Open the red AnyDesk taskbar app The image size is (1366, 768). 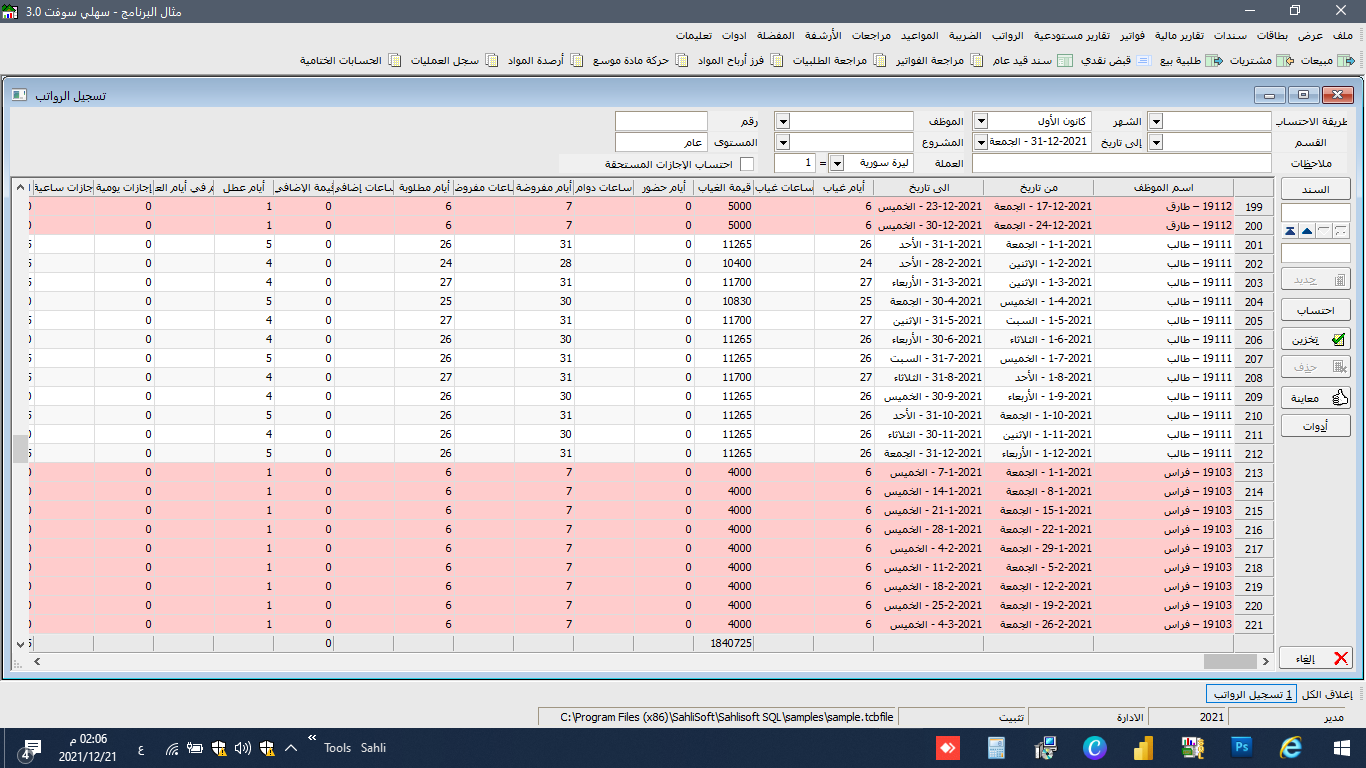(947, 747)
